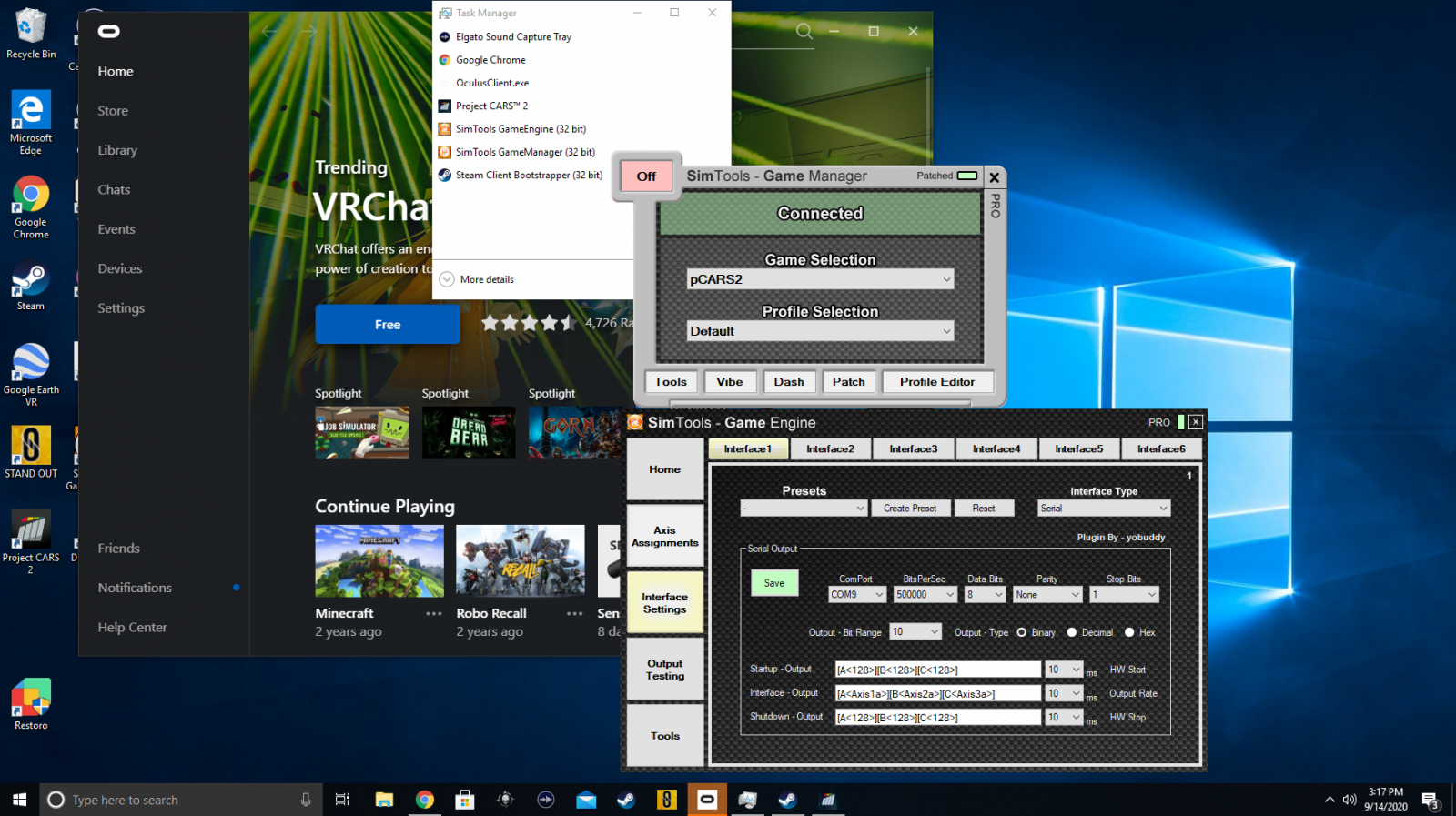Open the BitsPerSec 500000 dropdown
This screenshot has width=1456, height=816.
click(x=925, y=595)
